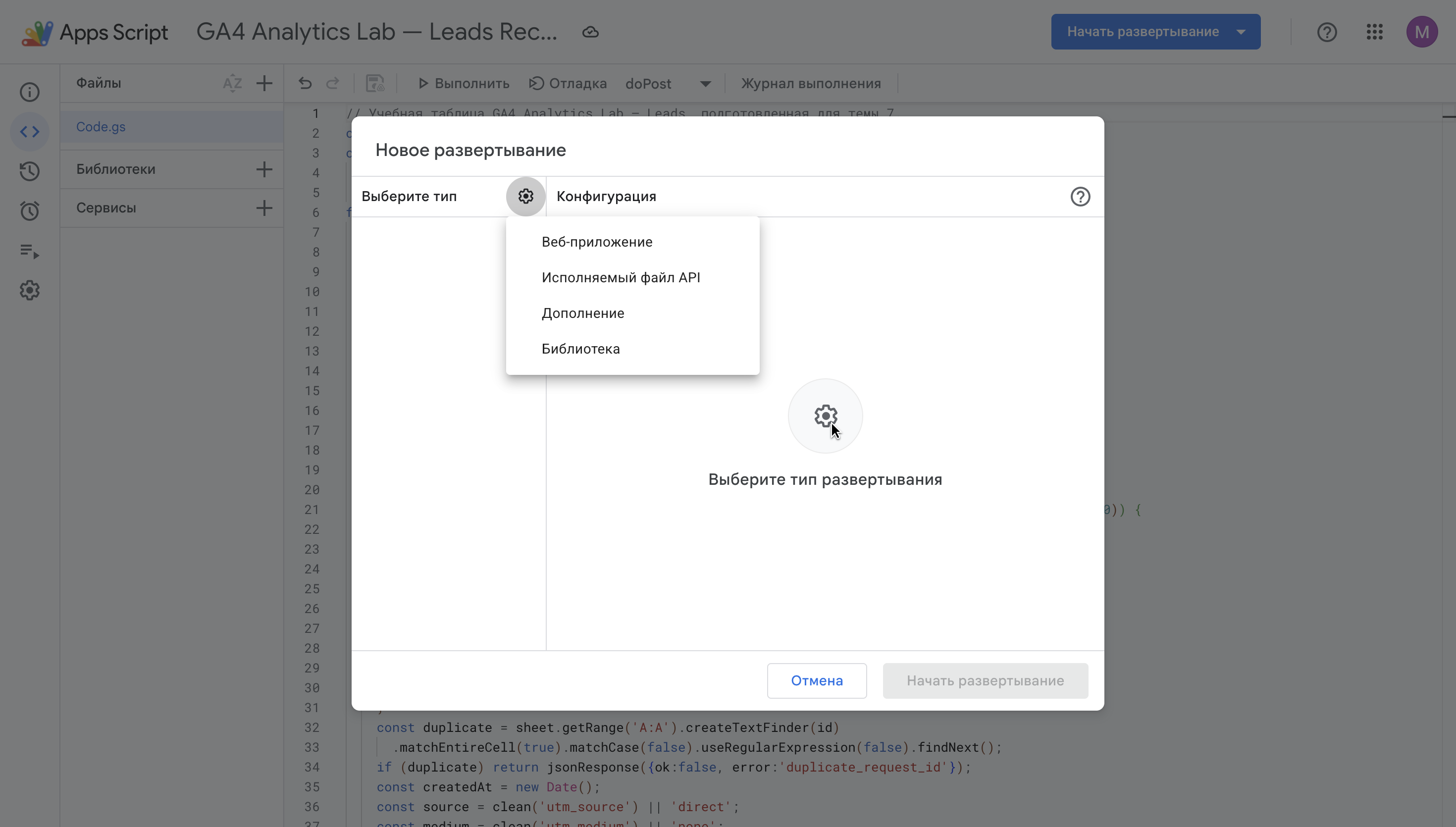Add a service with the Сервисы plus
This screenshot has height=827, width=1456.
(x=264, y=208)
